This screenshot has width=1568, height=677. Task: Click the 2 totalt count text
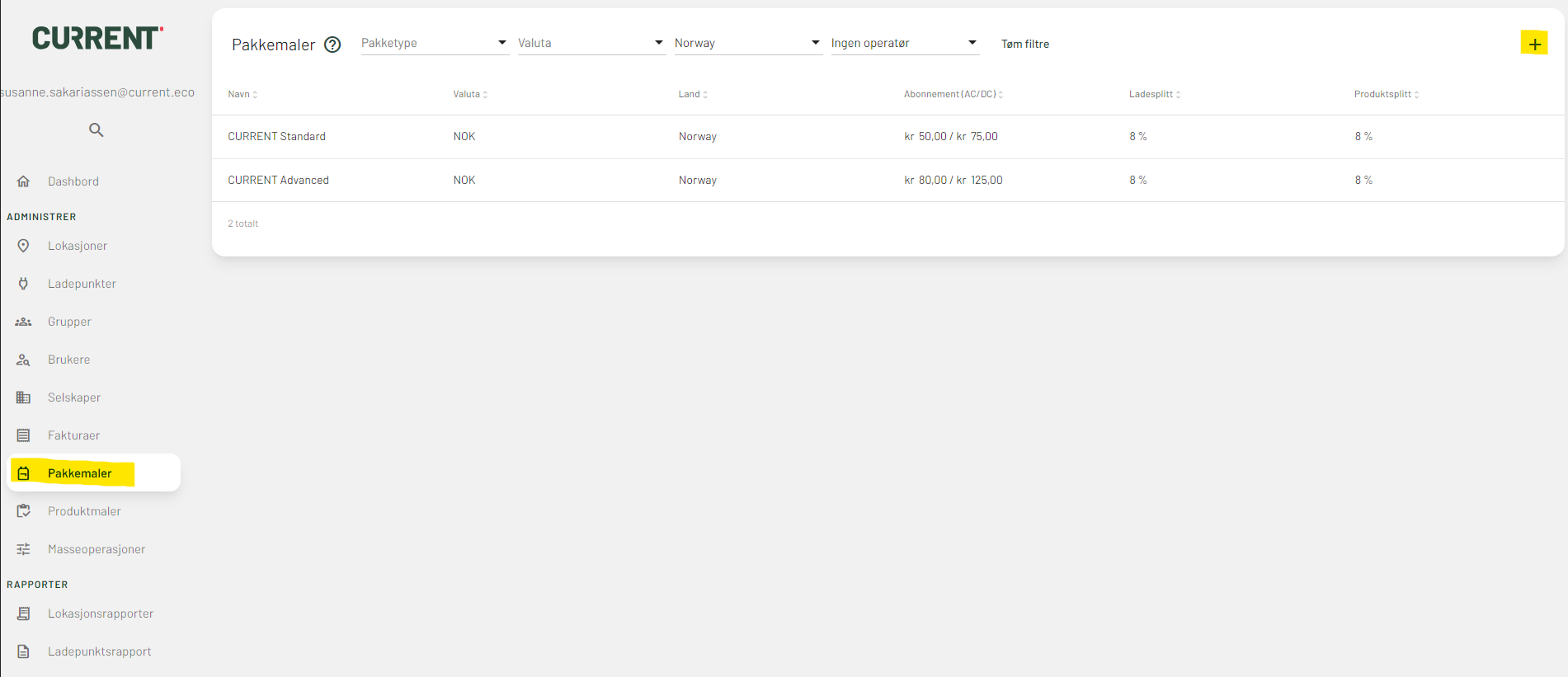point(243,223)
